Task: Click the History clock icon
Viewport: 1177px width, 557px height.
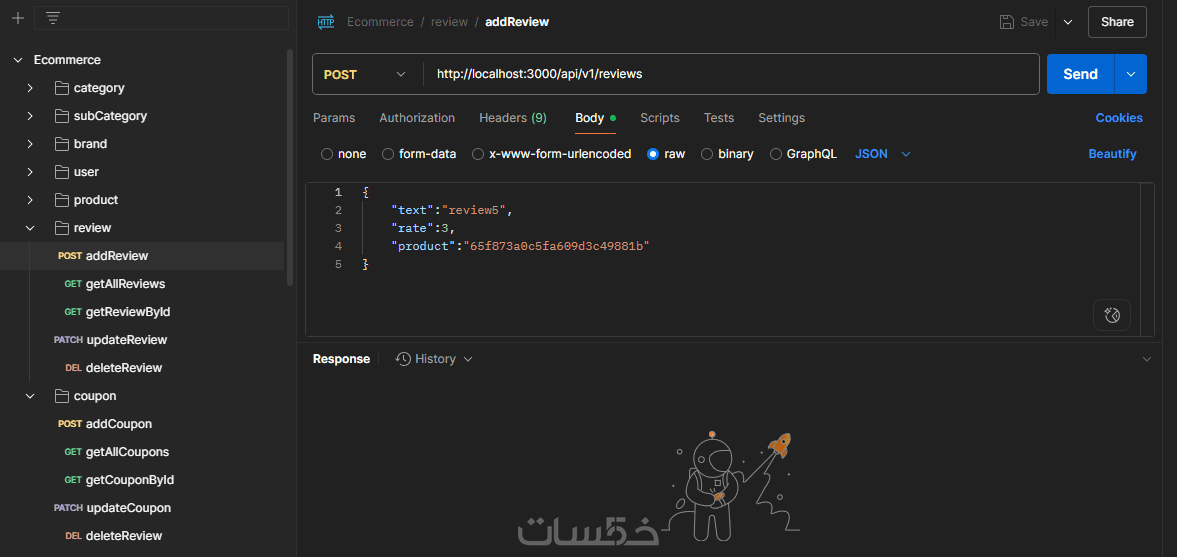Action: point(404,359)
